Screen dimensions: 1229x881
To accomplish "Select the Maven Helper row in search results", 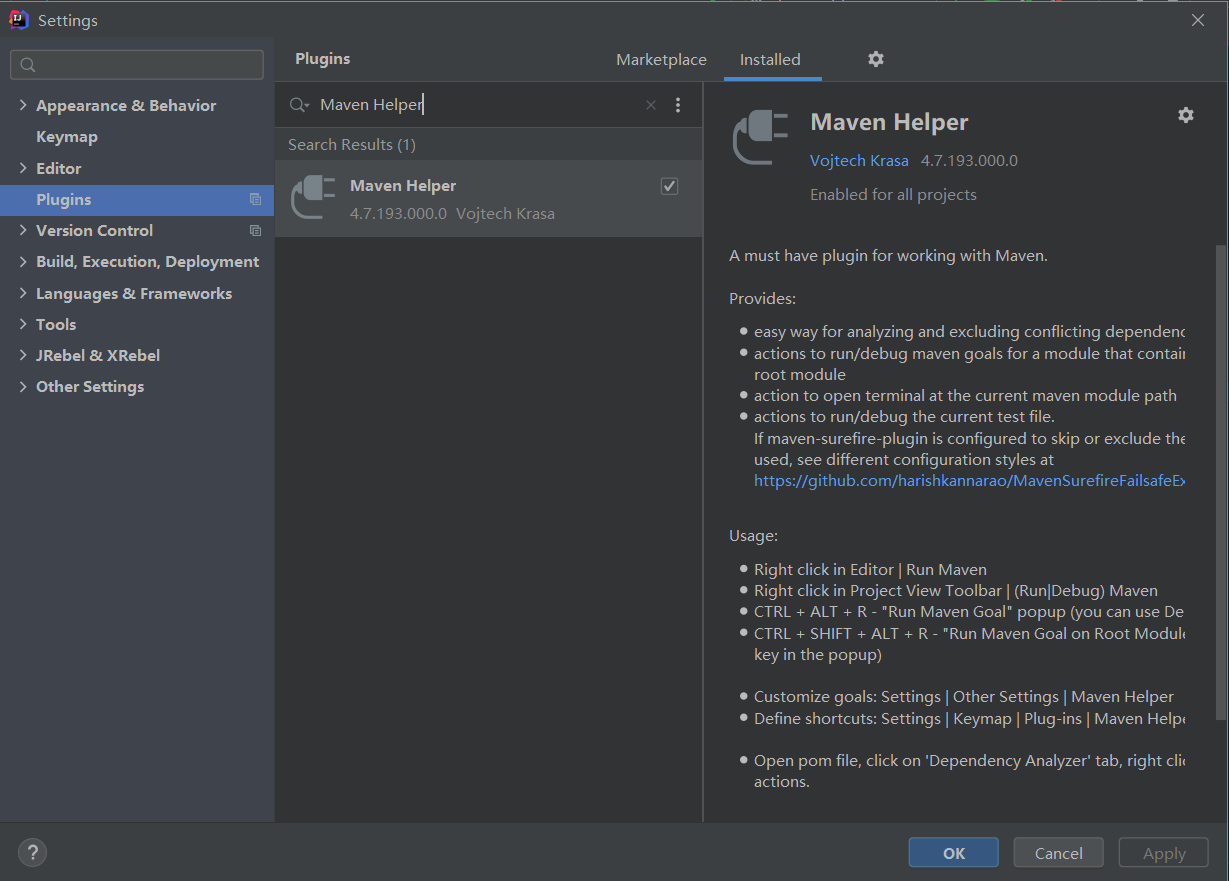I will [x=488, y=198].
